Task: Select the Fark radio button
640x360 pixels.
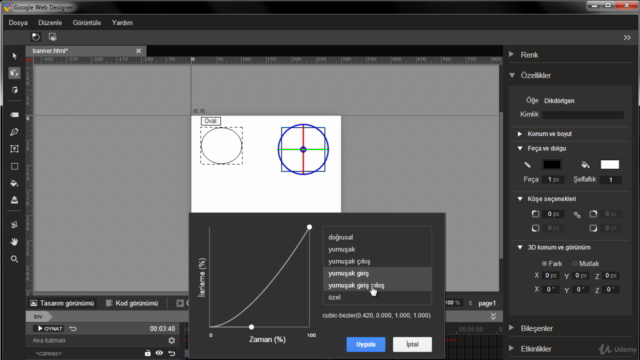Action: point(544,264)
